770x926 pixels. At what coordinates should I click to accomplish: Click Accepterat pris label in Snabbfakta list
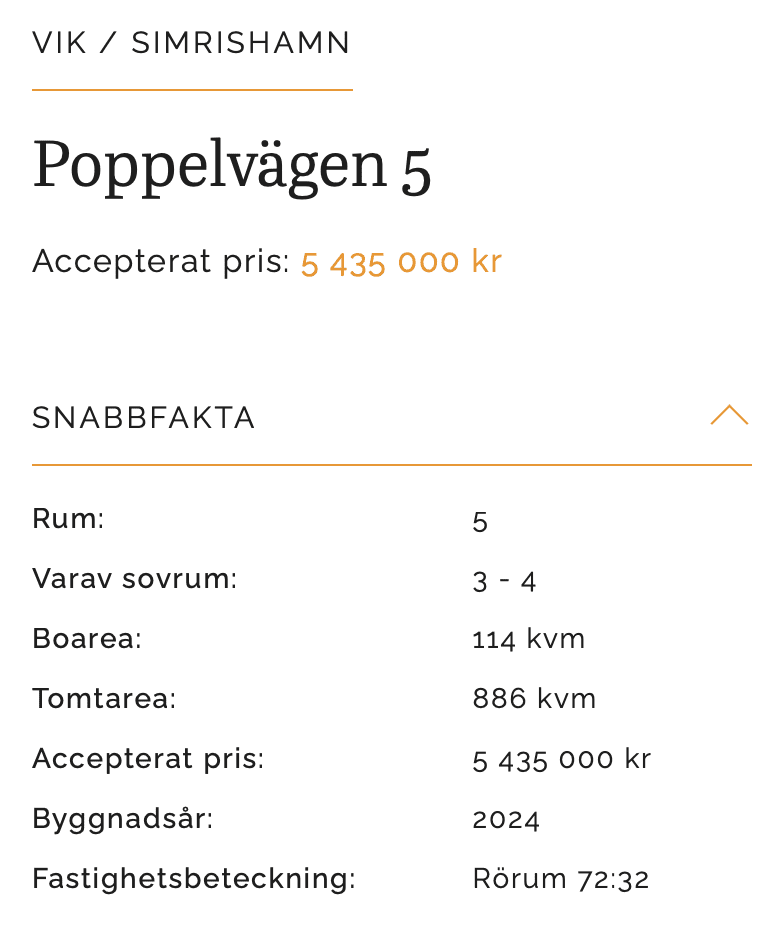pos(148,759)
